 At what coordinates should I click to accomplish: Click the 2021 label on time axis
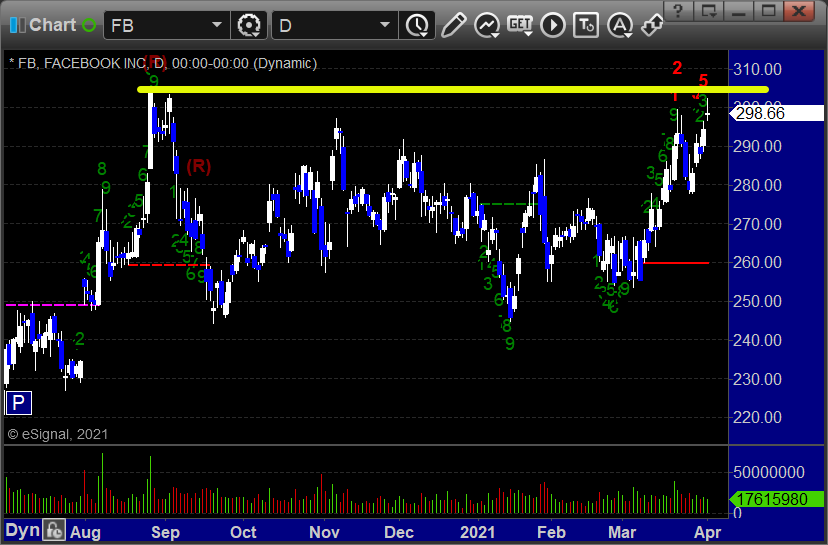coord(477,532)
